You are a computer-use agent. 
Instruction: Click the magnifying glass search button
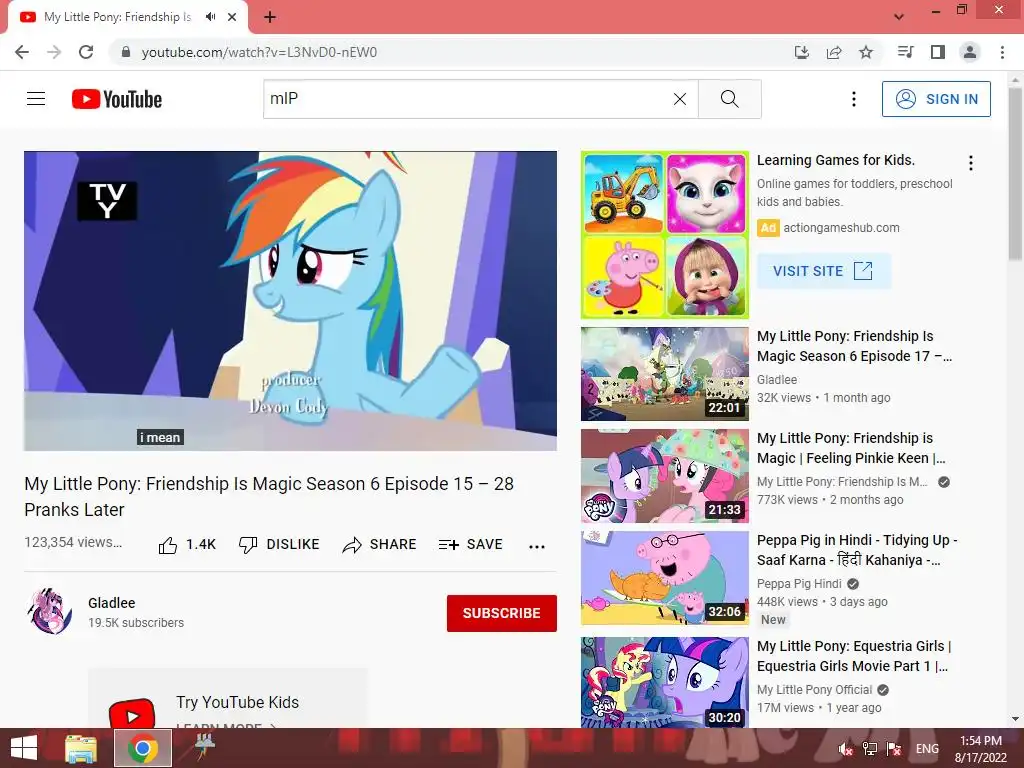click(729, 99)
